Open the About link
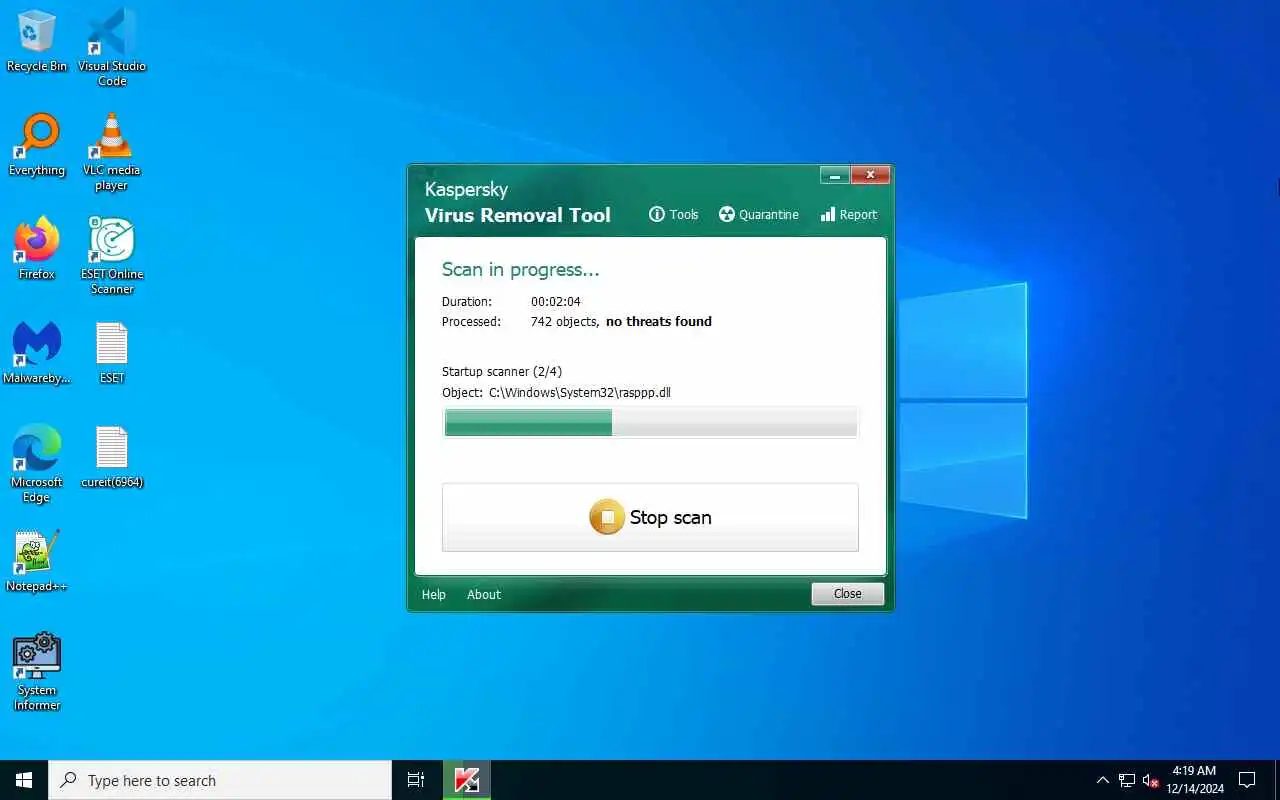 [484, 594]
